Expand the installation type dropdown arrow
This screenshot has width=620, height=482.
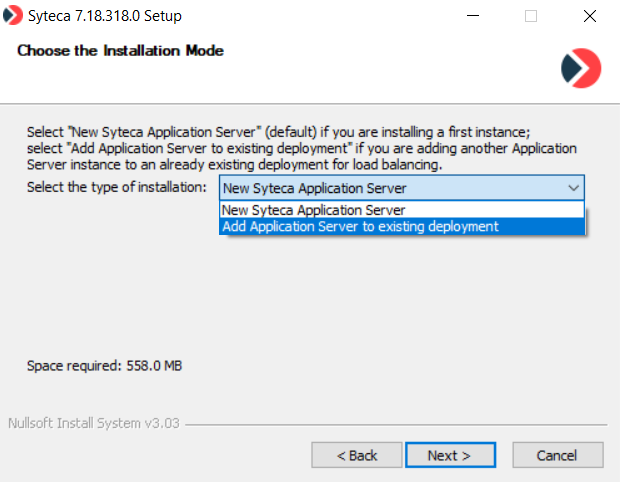[x=573, y=188]
